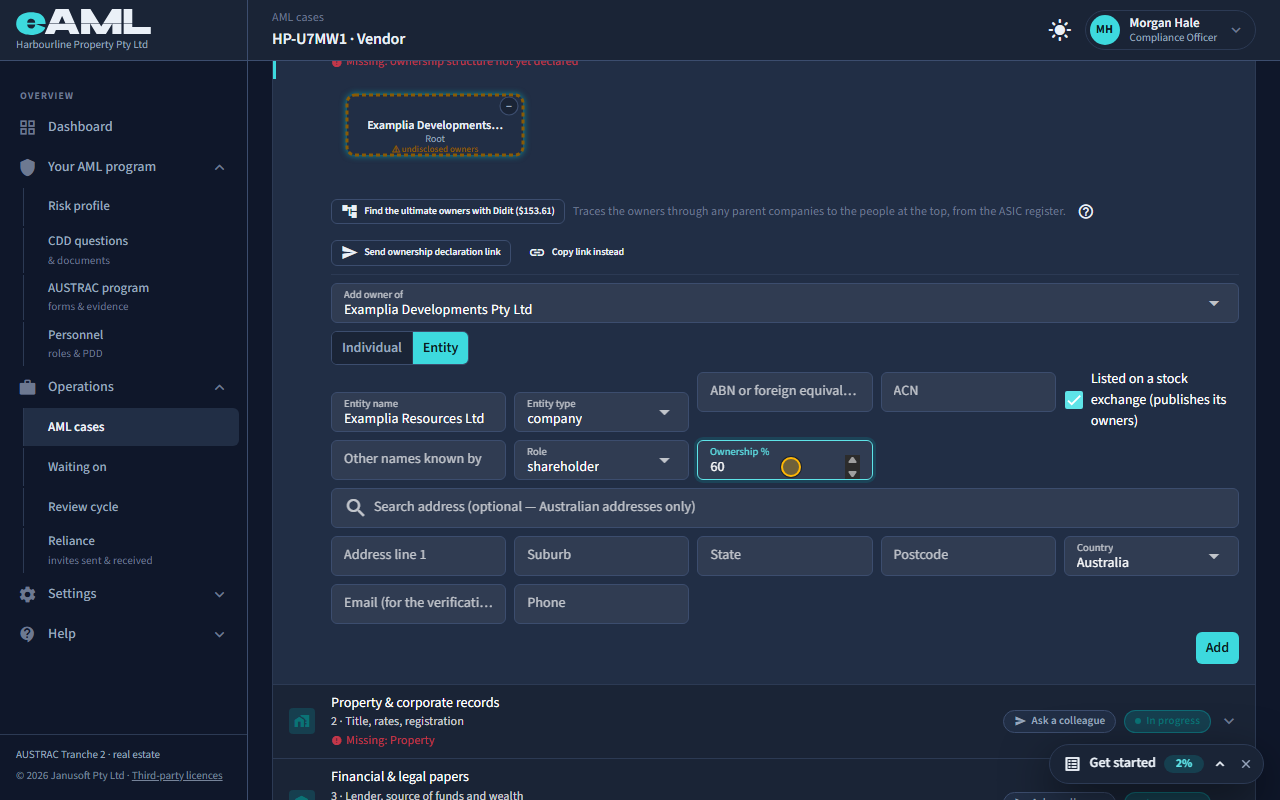This screenshot has width=1280, height=800.
Task: Close the Get started panel
Action: coord(1246,764)
